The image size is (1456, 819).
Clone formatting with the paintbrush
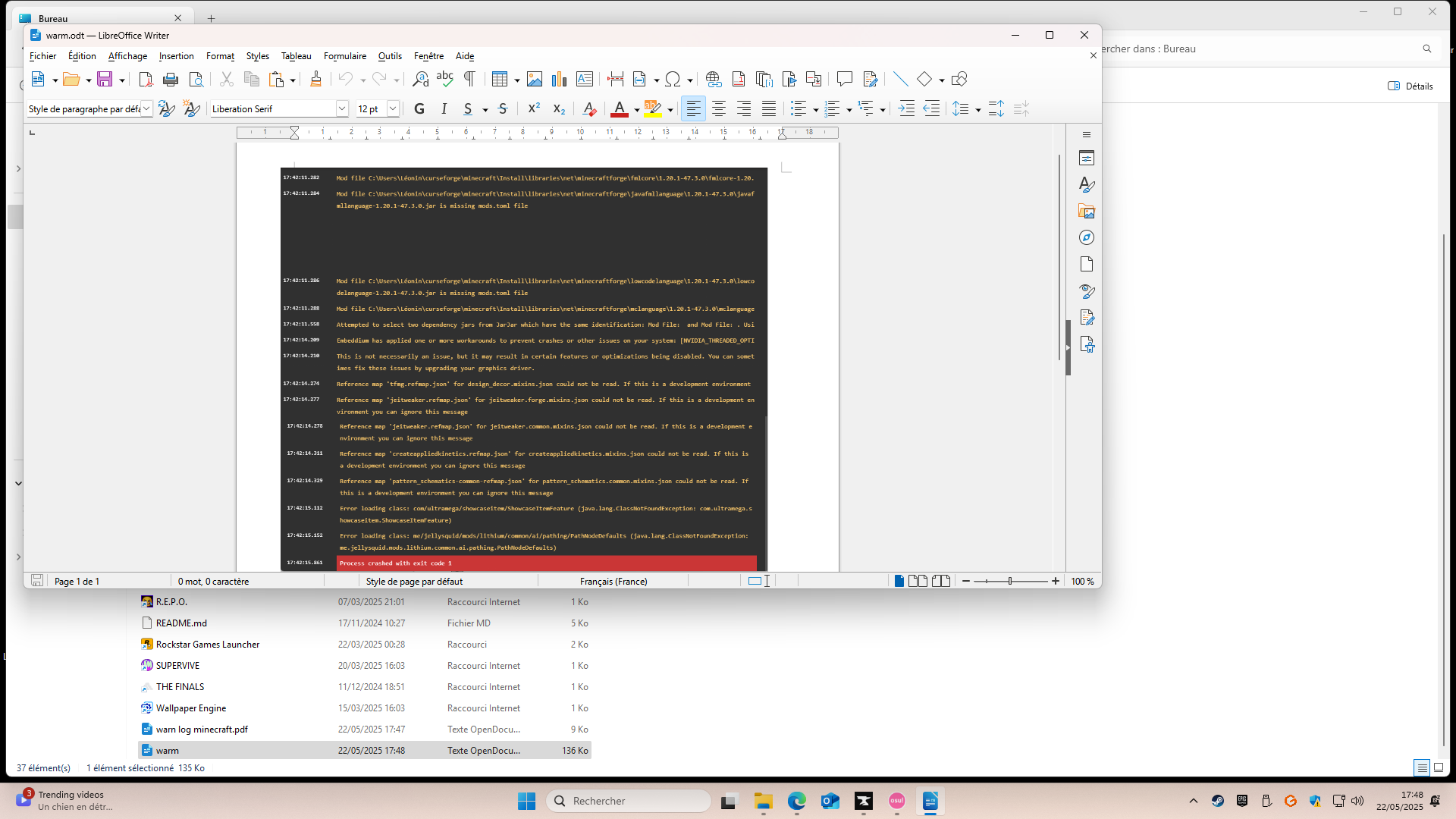click(316, 79)
